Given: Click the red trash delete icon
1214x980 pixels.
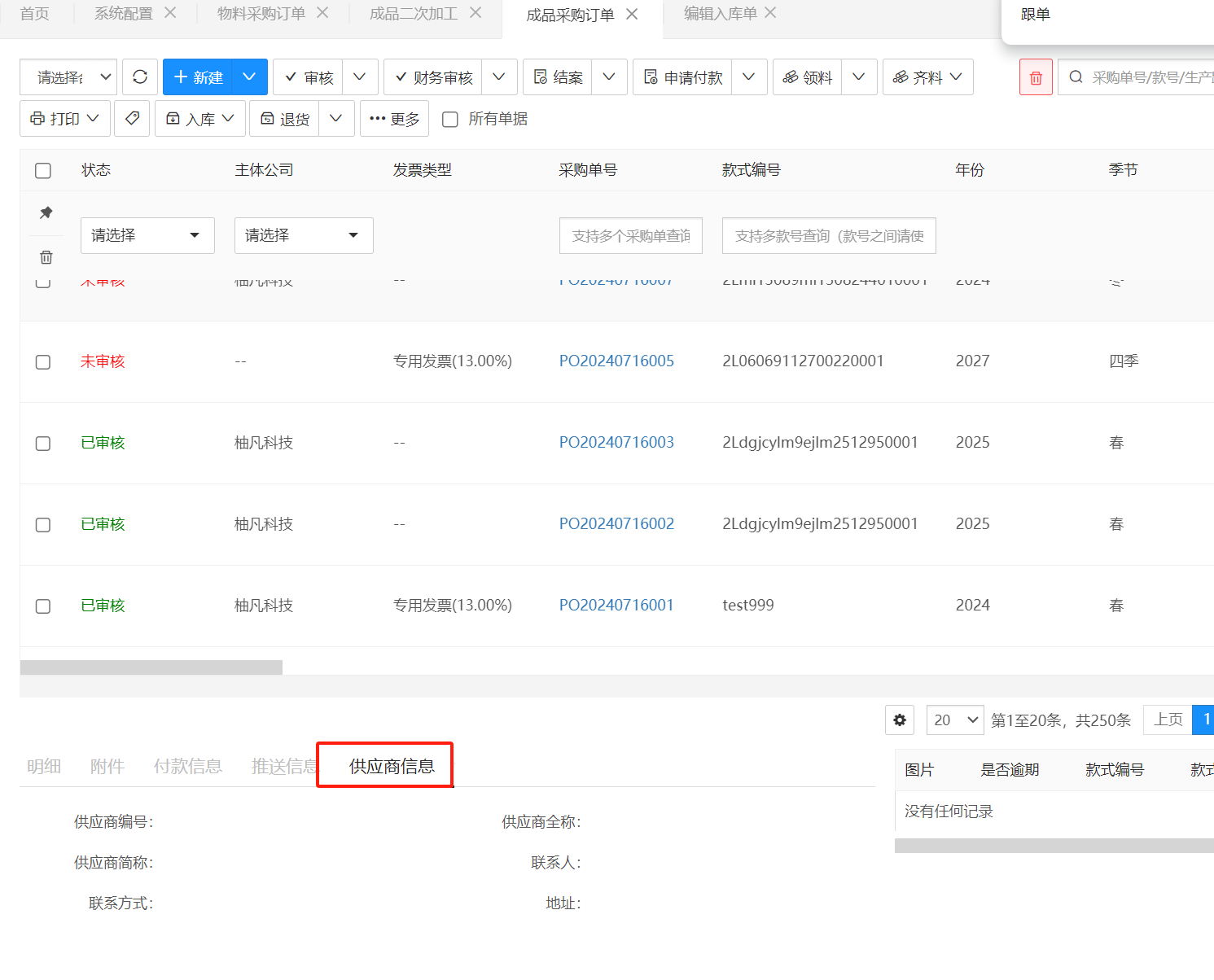Looking at the screenshot, I should (x=1036, y=77).
